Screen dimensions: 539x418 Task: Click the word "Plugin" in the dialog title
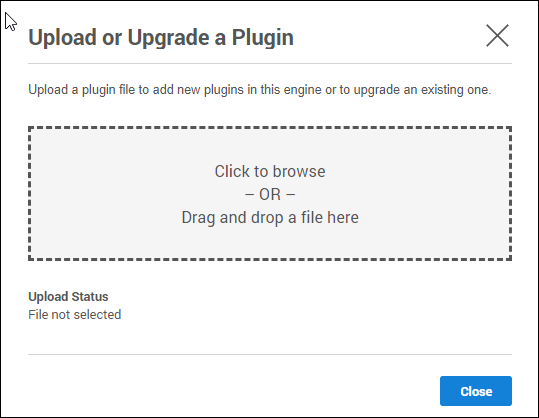[x=263, y=37]
